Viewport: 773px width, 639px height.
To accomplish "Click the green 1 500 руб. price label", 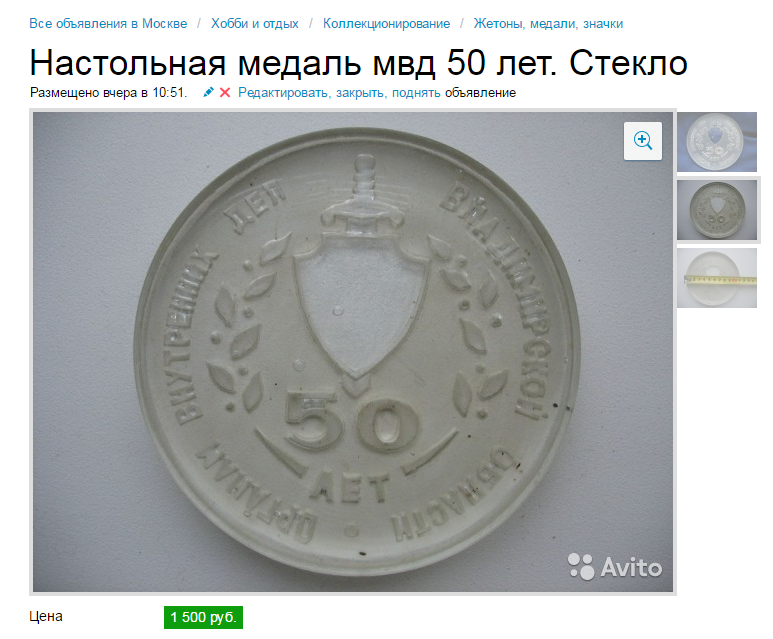I will (x=203, y=617).
